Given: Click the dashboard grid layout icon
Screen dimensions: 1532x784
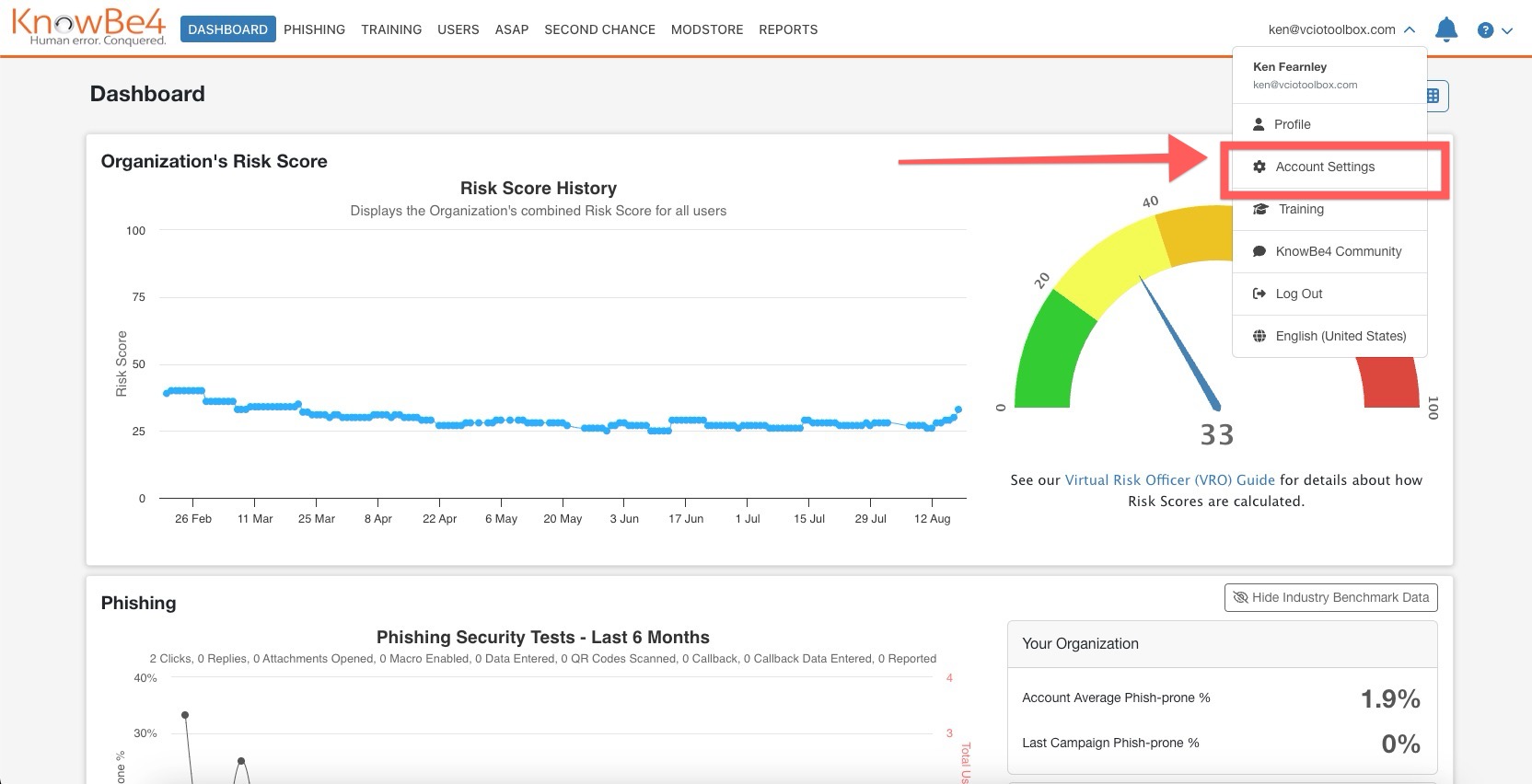Looking at the screenshot, I should click(x=1433, y=96).
